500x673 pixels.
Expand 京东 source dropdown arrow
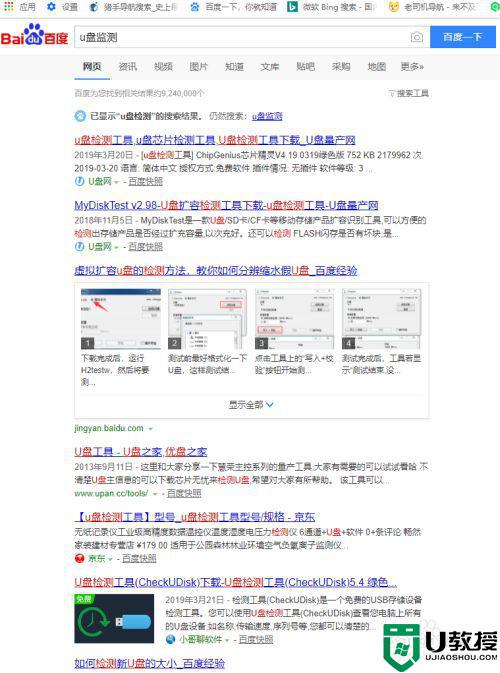[x=110, y=559]
